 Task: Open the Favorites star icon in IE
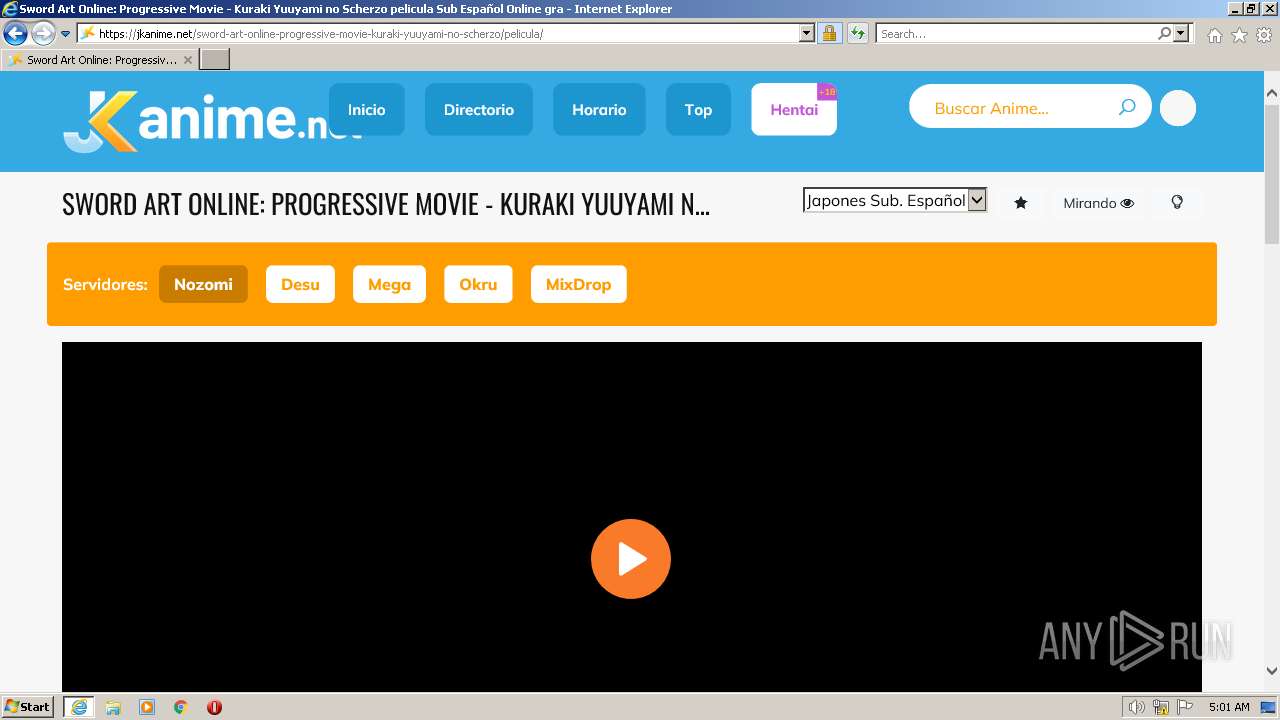(1239, 35)
